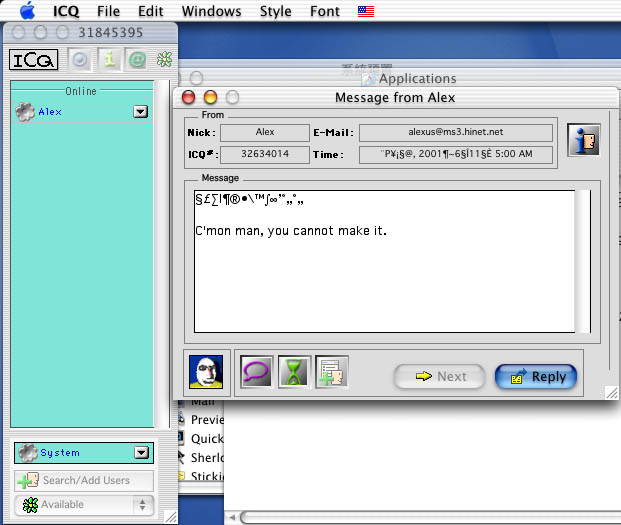This screenshot has height=525, width=621.
Task: Click the ICQ window title 31845395
Action: tap(110, 32)
